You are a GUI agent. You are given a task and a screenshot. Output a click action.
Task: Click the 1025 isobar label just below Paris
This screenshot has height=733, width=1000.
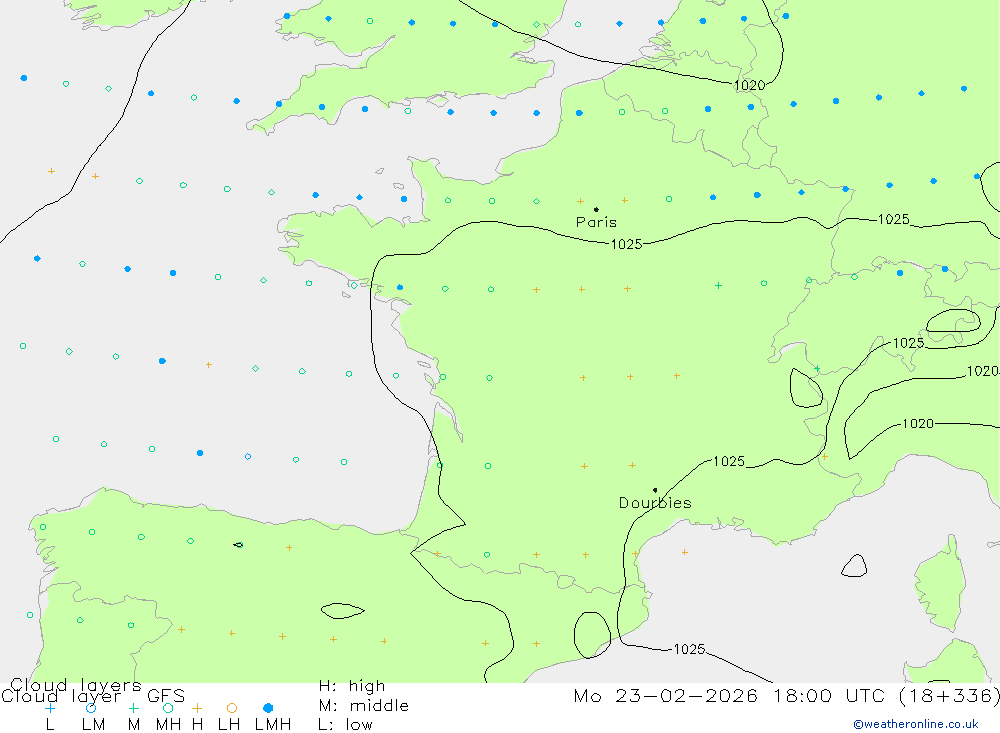tap(626, 244)
